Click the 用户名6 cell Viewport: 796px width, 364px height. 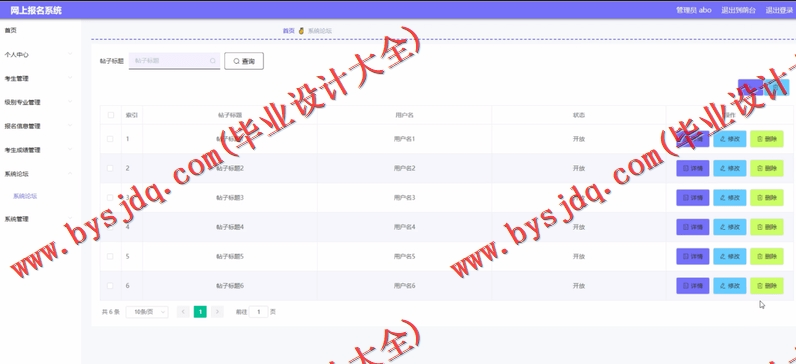coord(405,286)
